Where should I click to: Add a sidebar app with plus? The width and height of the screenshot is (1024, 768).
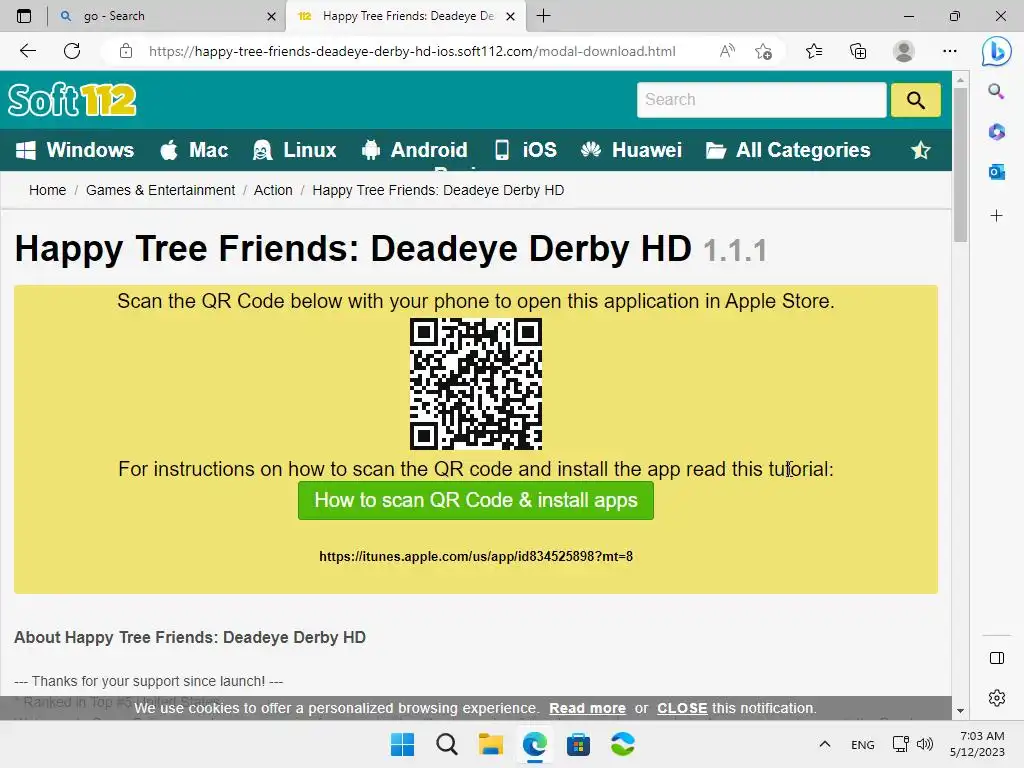(996, 216)
